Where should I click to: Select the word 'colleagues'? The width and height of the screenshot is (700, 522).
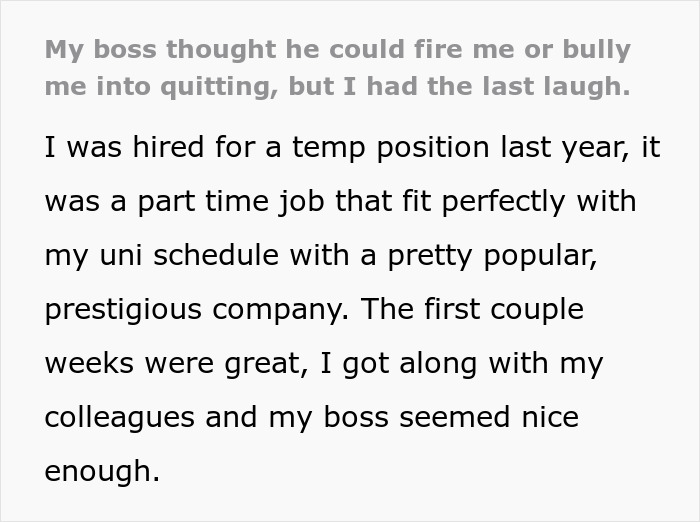click(x=120, y=418)
